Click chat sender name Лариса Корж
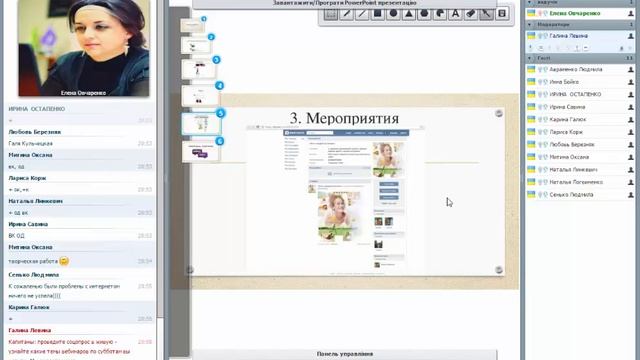Screen dimensions: 640x360 point(27,178)
